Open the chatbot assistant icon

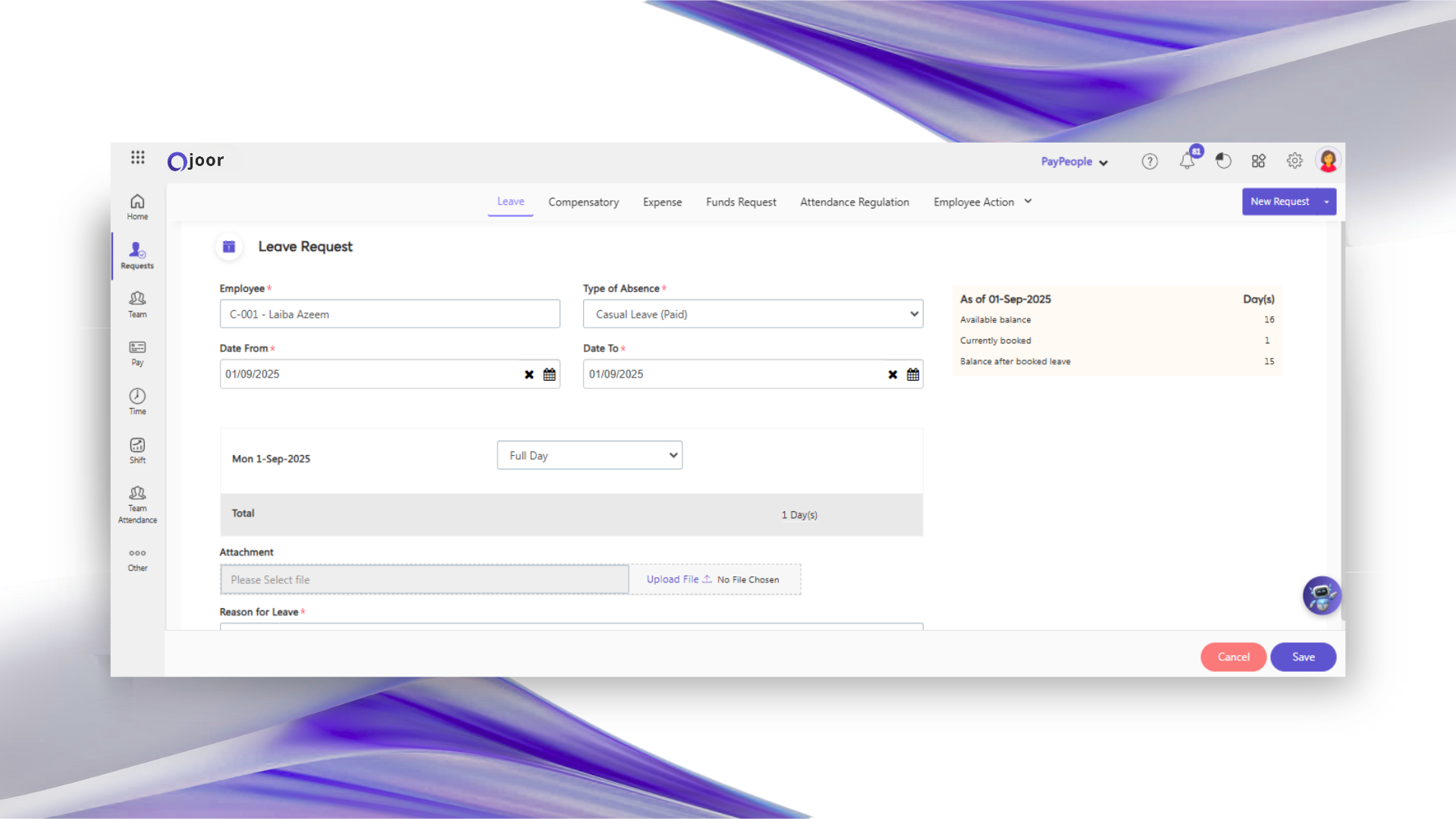(x=1322, y=595)
